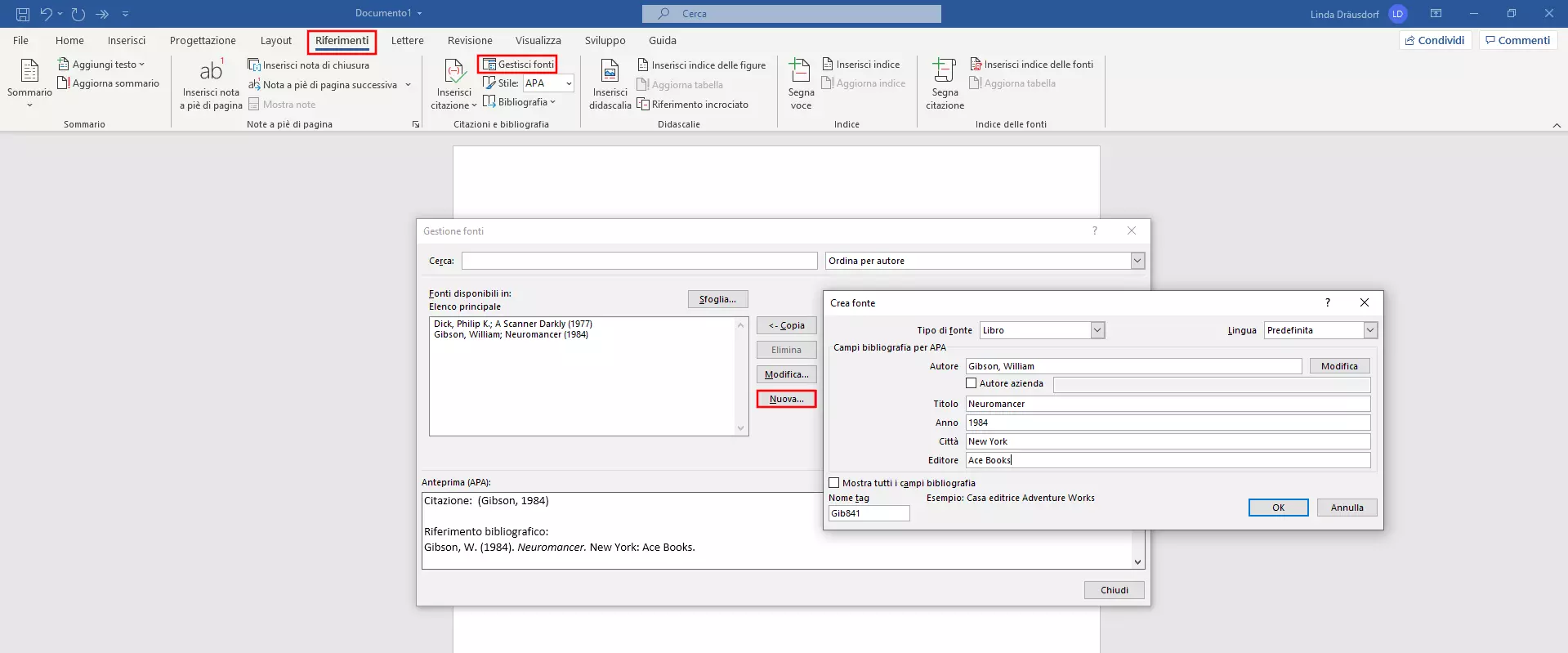
Task: Click the OK button
Action: click(x=1278, y=508)
